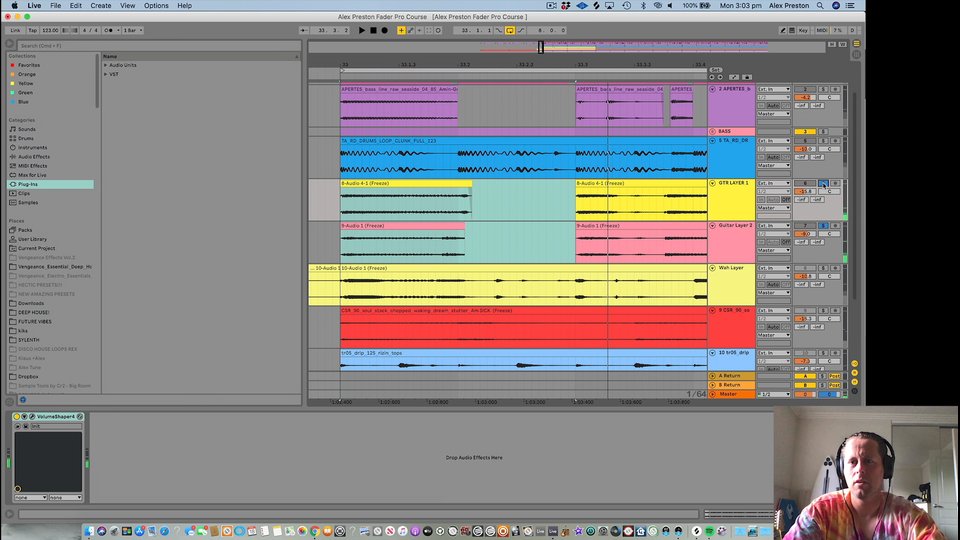The height and width of the screenshot is (540, 960).
Task: Click the Link button
Action: tap(15, 30)
